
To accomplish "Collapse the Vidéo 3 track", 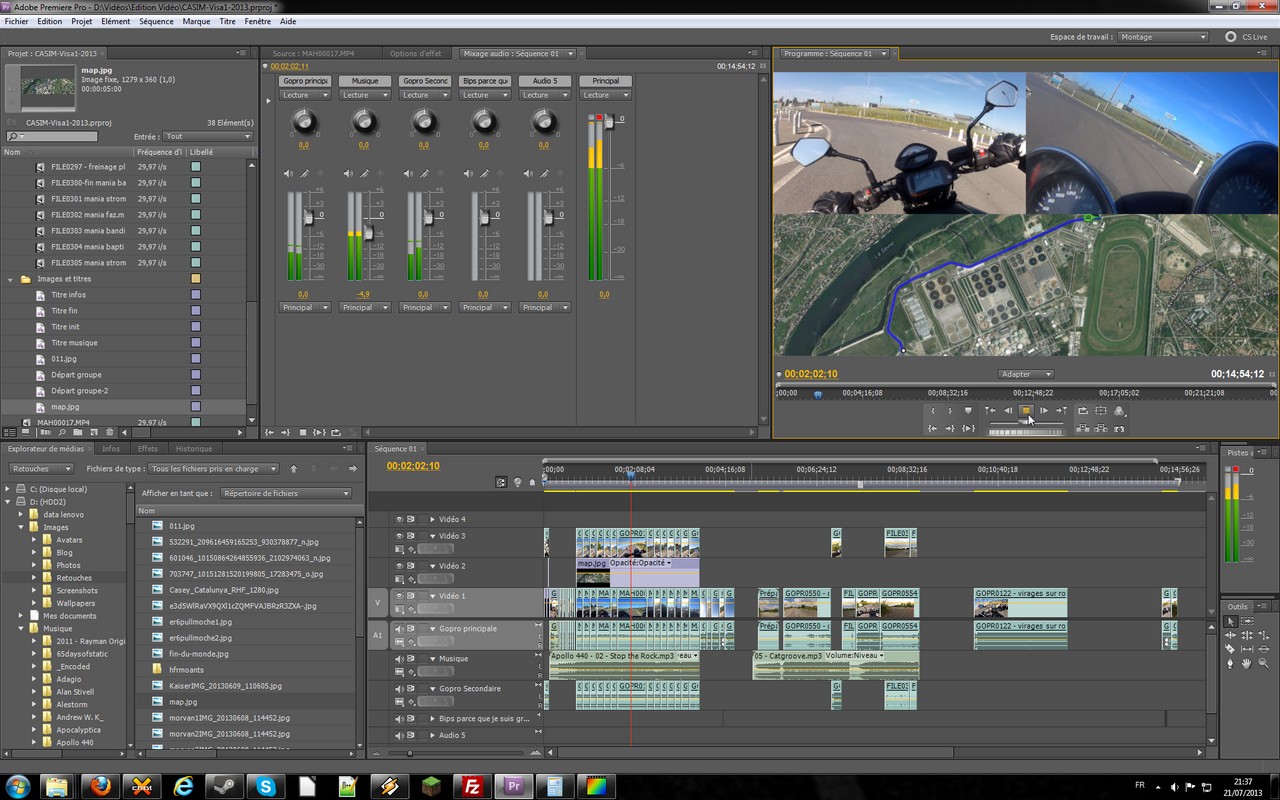I will point(432,536).
